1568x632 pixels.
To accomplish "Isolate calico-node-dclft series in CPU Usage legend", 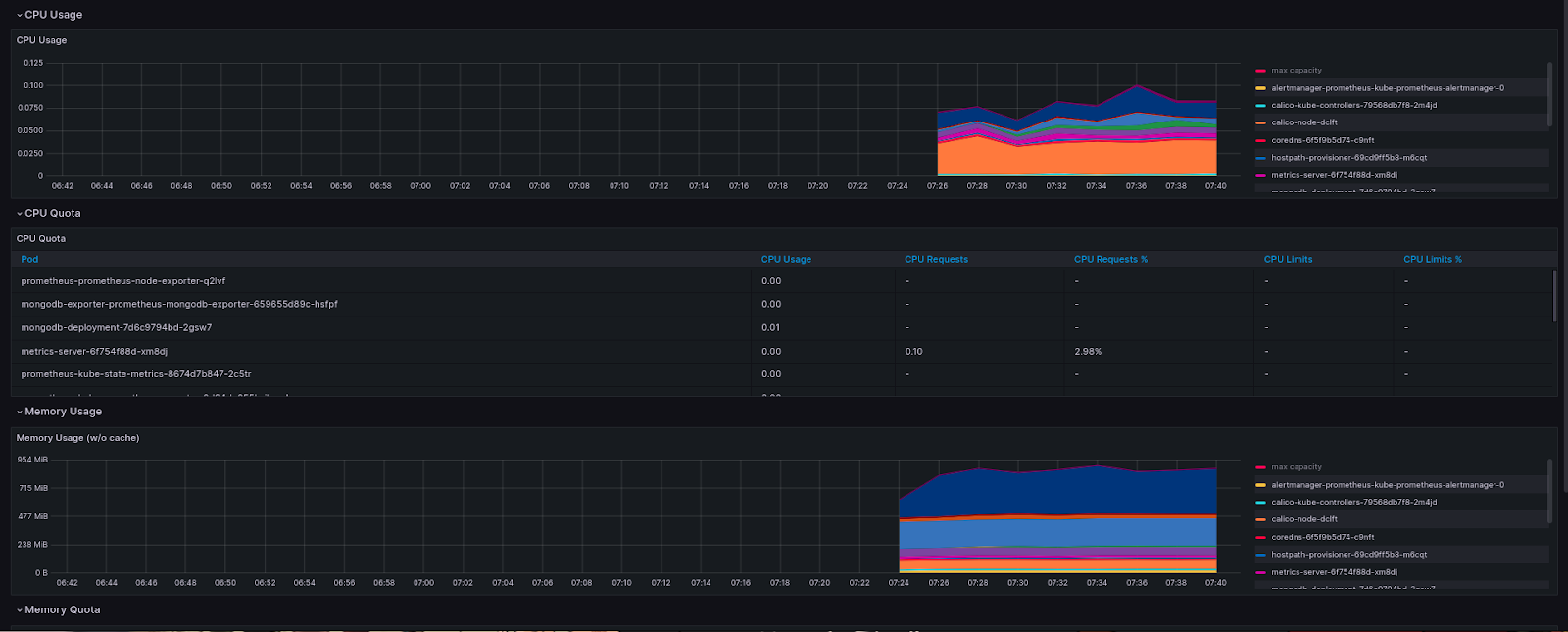I will [x=1304, y=122].
